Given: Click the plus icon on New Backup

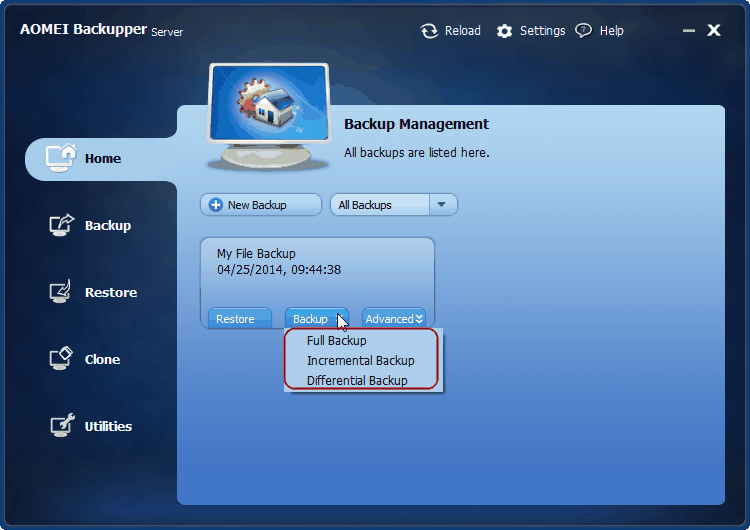Looking at the screenshot, I should click(216, 205).
